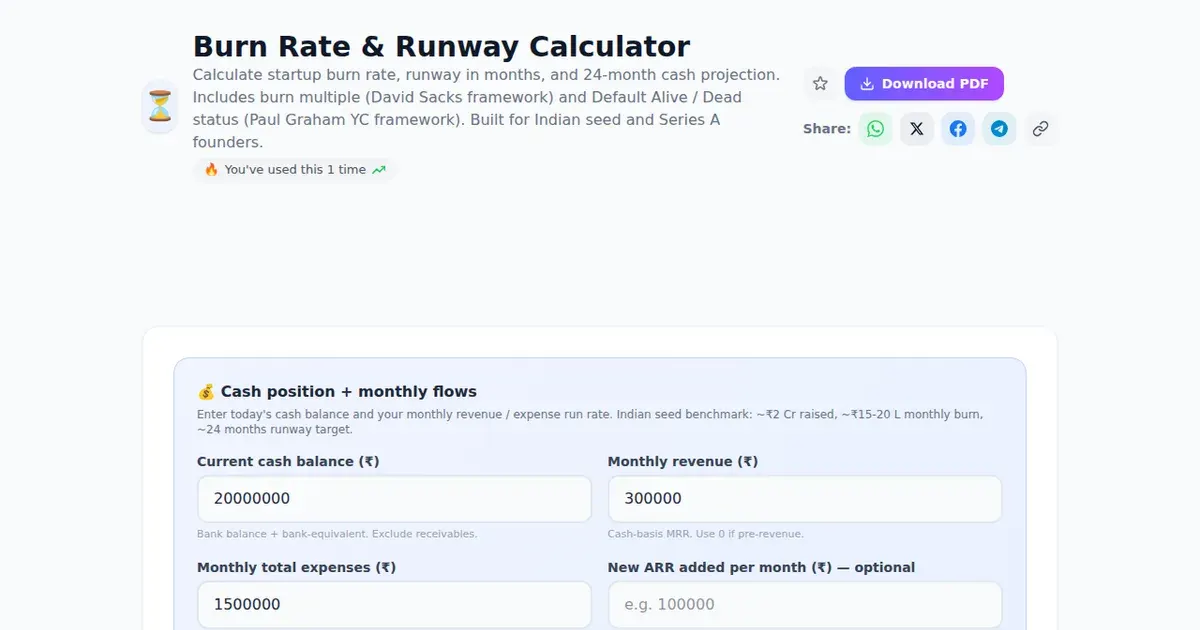Screen dimensions: 1200x630
Task: Share on Facebook icon
Action: point(958,129)
